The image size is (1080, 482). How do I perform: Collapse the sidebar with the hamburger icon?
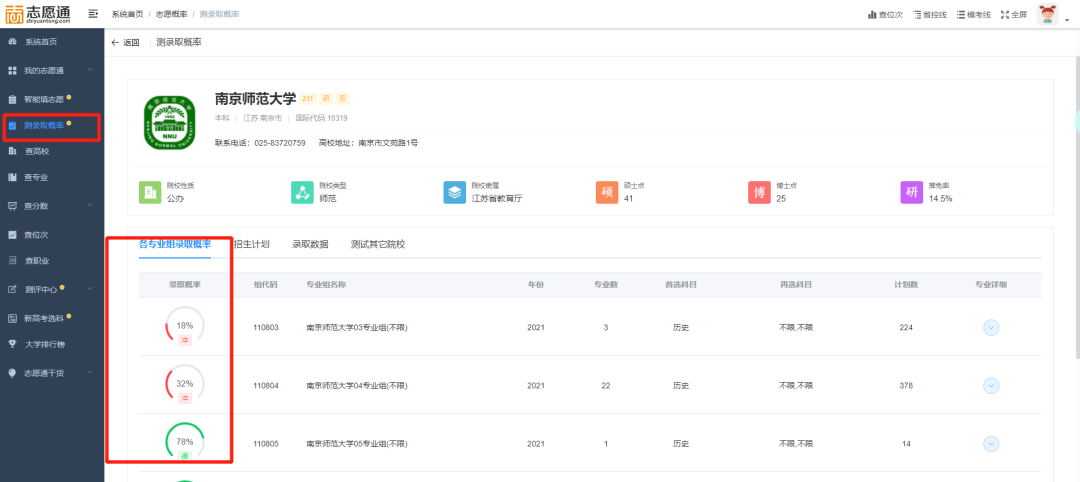point(93,14)
